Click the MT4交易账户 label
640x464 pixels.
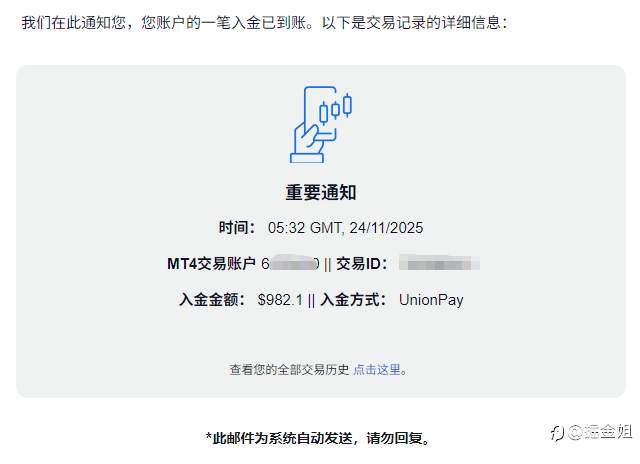(x=211, y=264)
